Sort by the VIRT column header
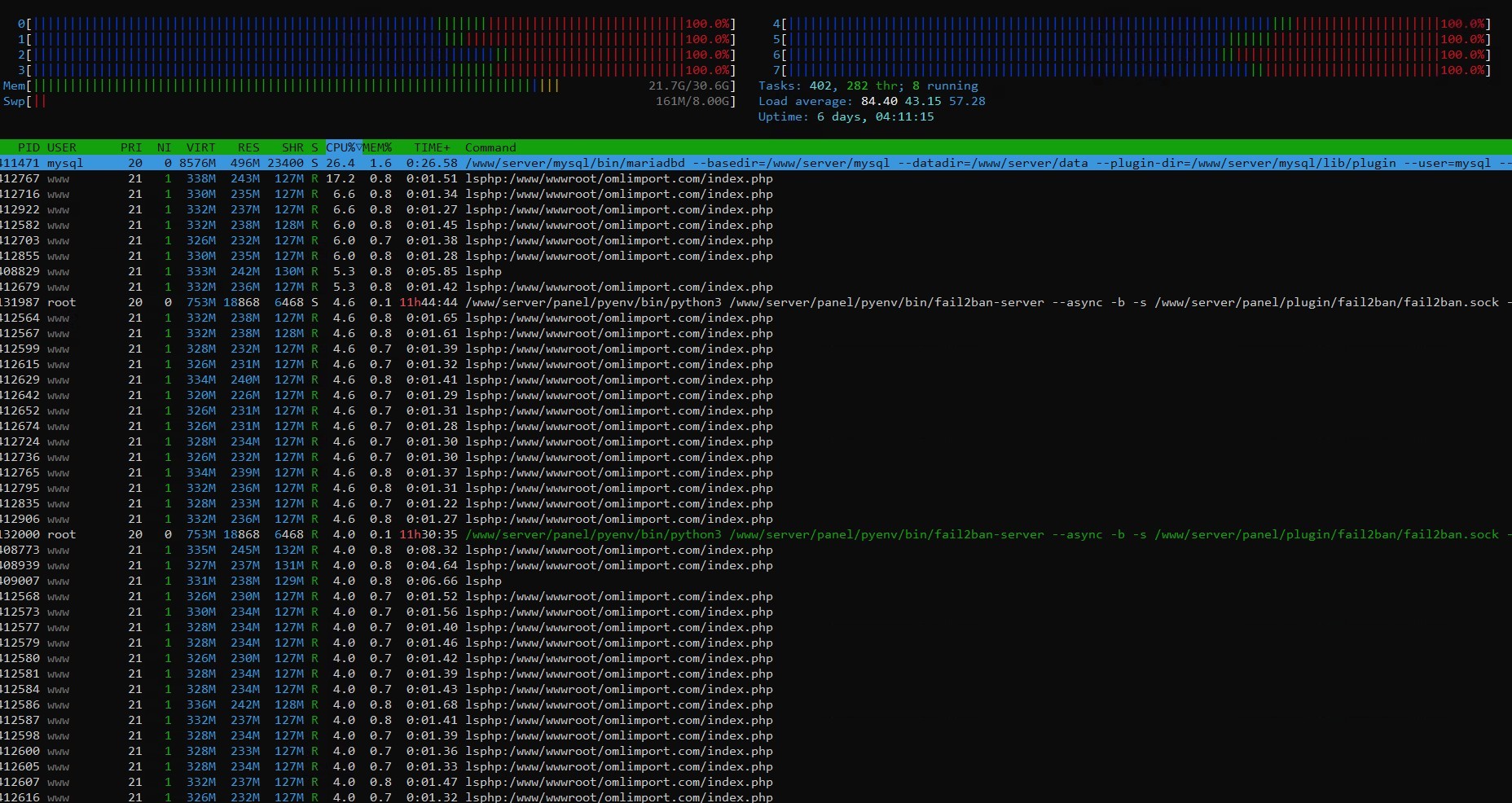This screenshot has width=1512, height=803. tap(201, 147)
